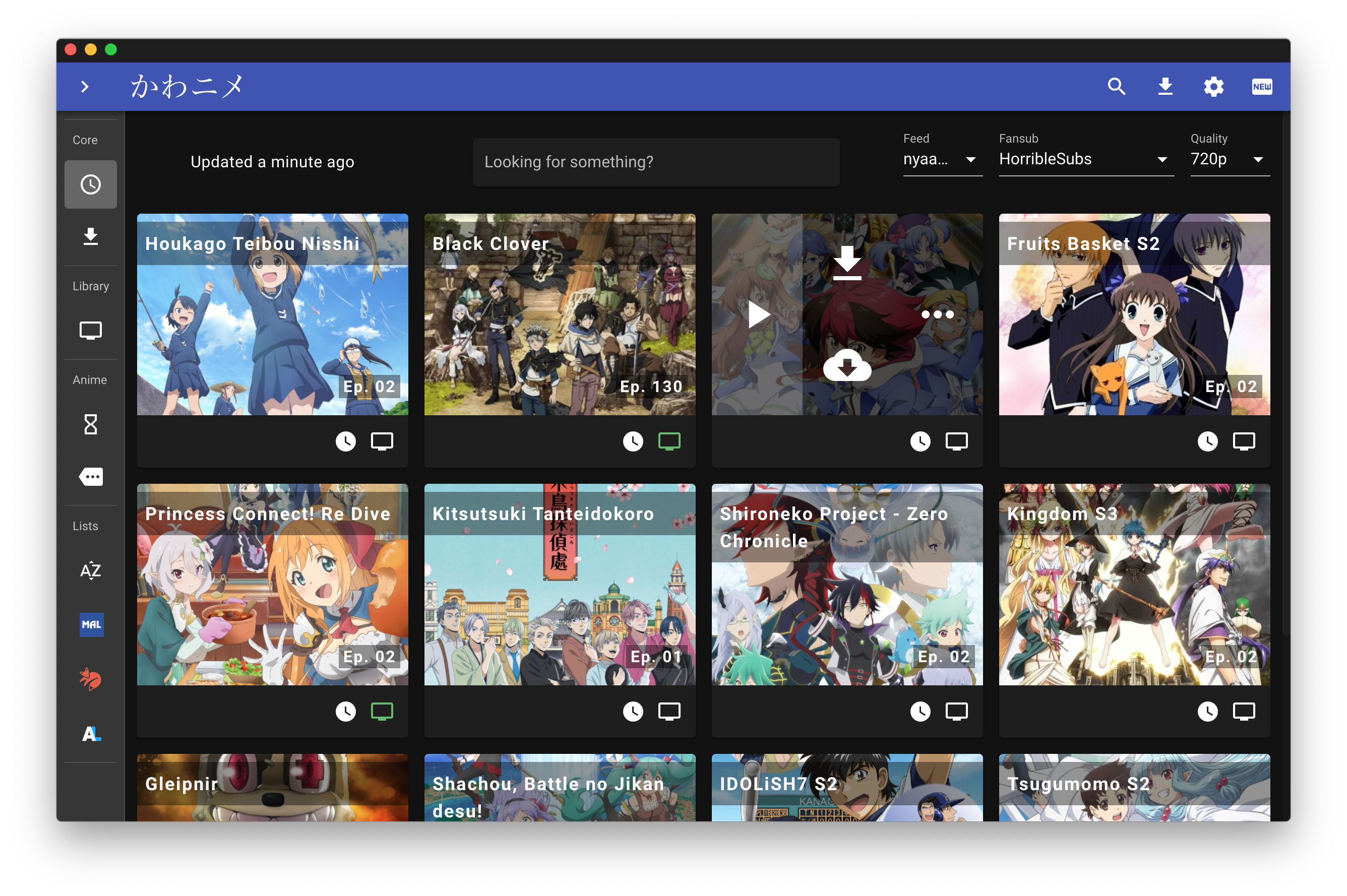Toggle Black Clover green watch-list monitor icon
1347x896 pixels.
click(668, 441)
